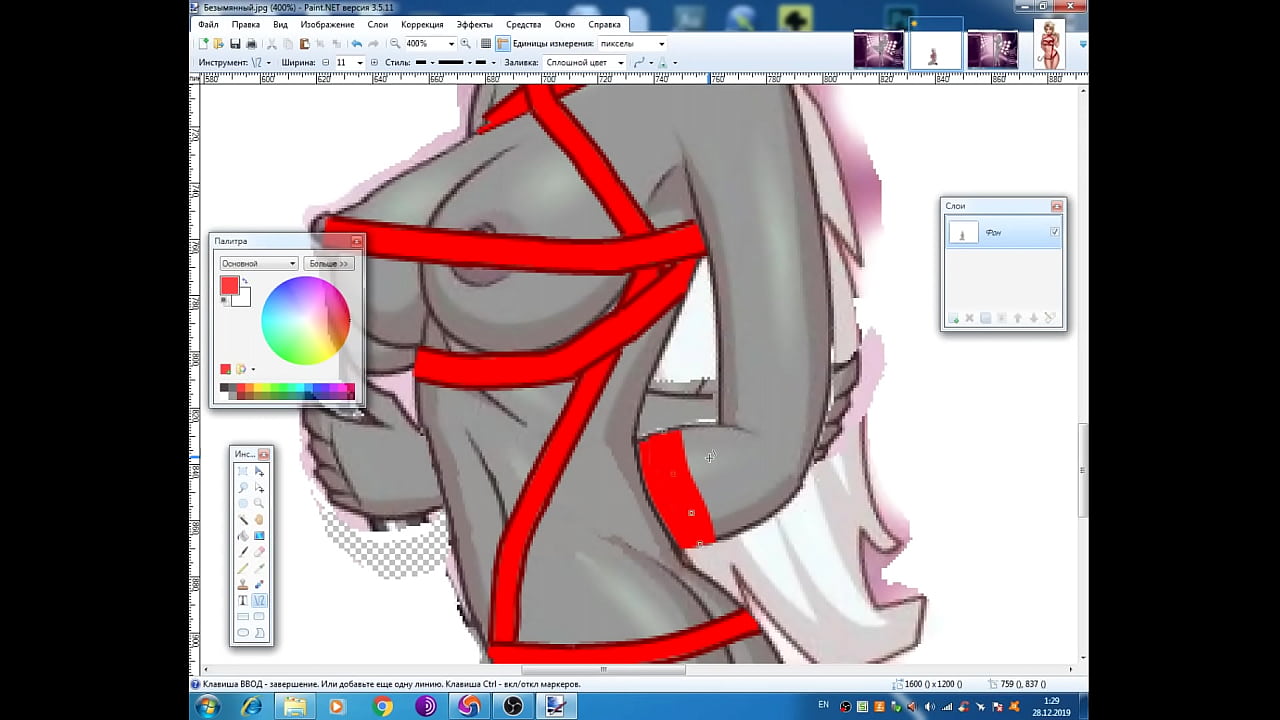Toggle visibility checkbox of the Фон layer
Screen dimensions: 1280x720
pos(1054,232)
